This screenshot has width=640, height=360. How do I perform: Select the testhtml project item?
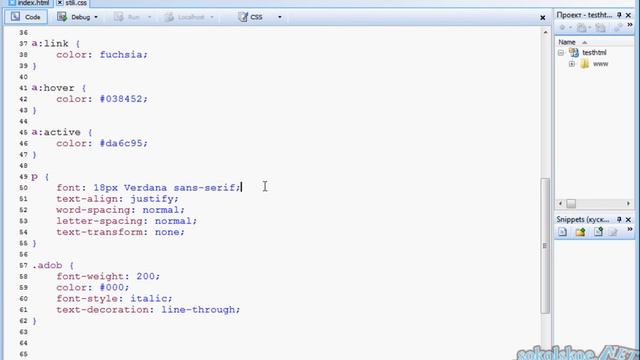[594, 53]
